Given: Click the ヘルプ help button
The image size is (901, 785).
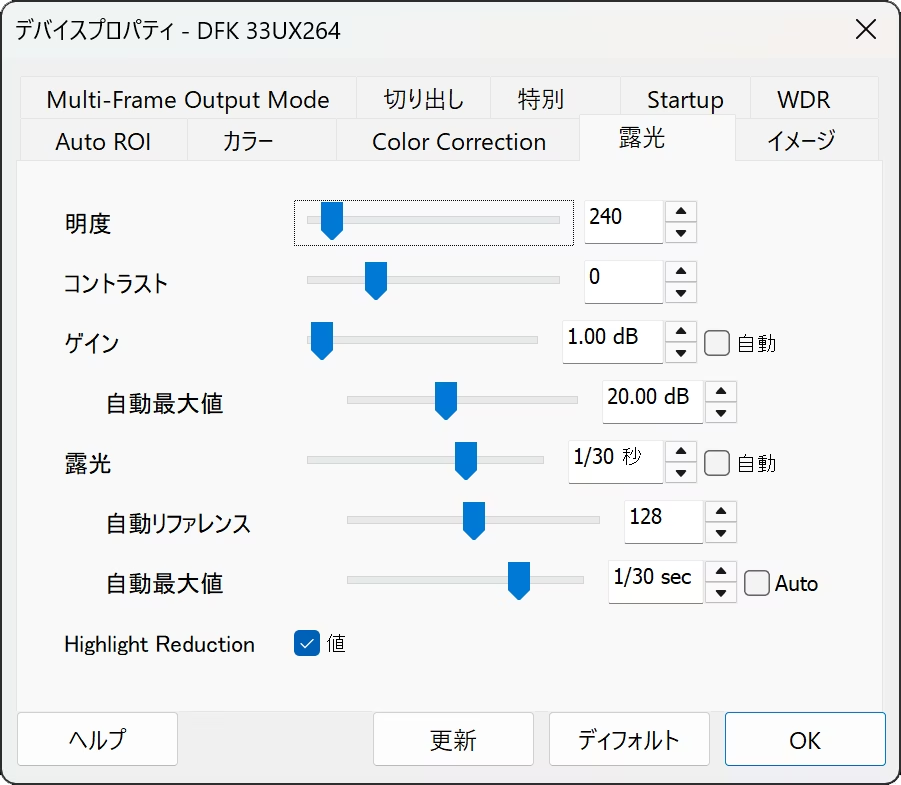Looking at the screenshot, I should pyautogui.click(x=98, y=740).
